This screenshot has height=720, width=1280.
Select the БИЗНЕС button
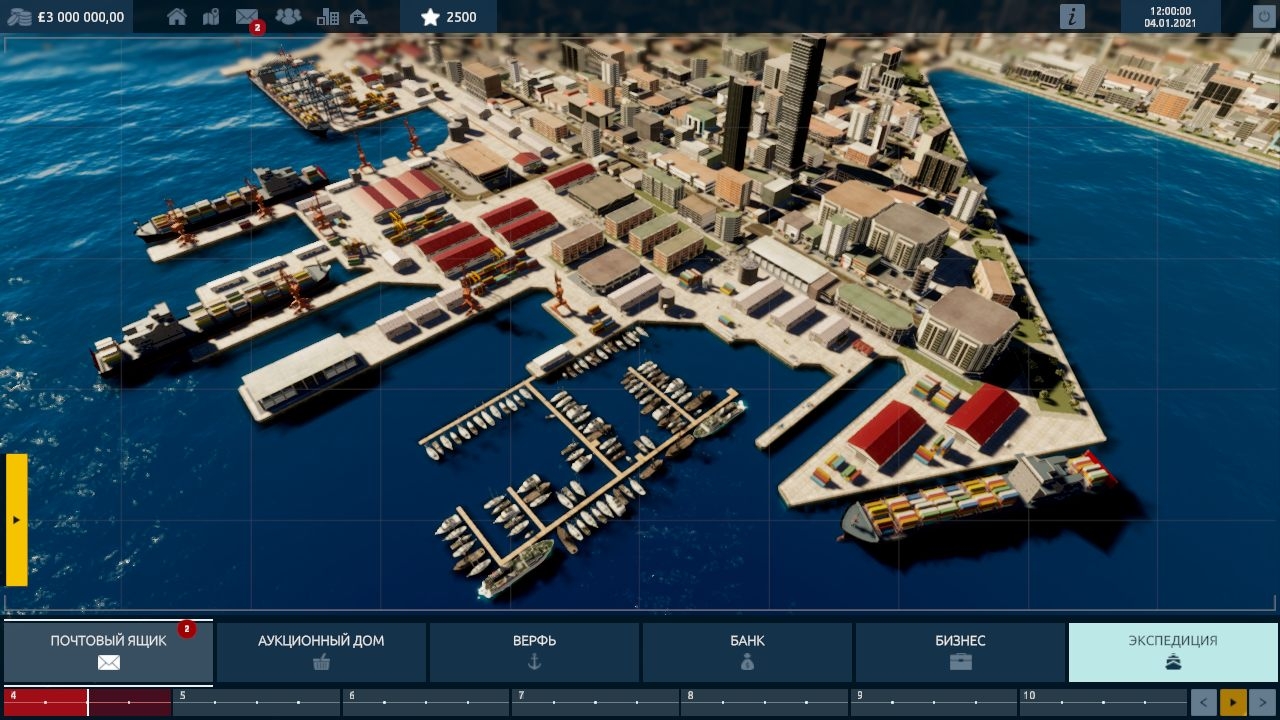tap(960, 652)
